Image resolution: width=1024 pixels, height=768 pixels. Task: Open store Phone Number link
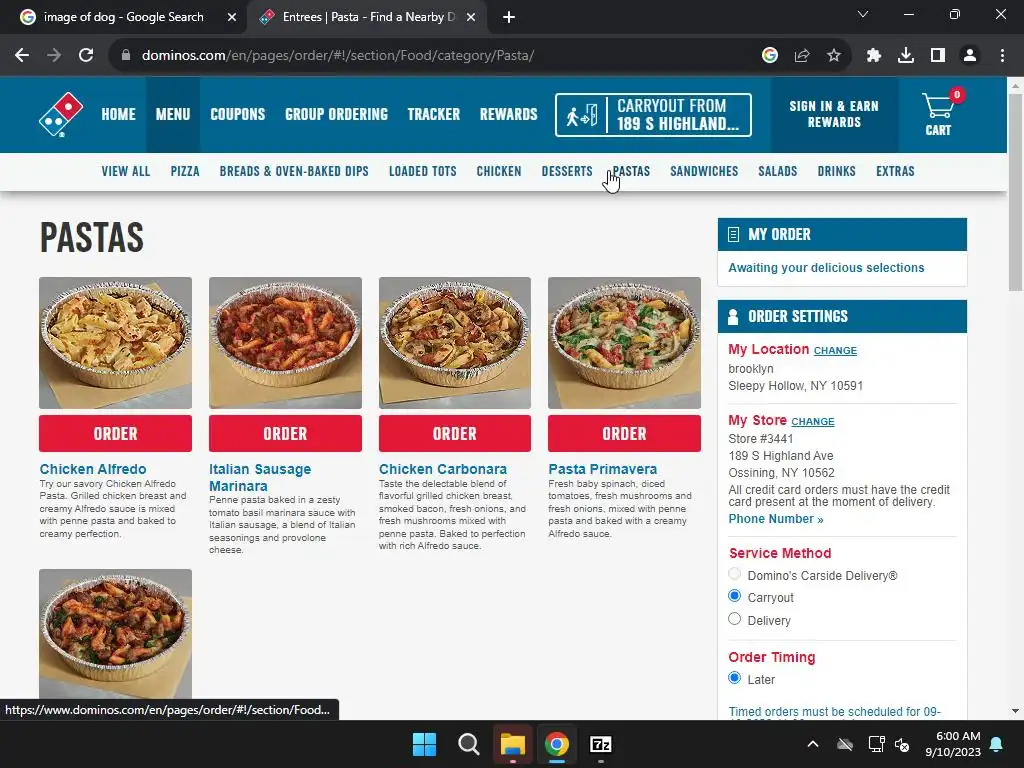pyautogui.click(x=776, y=519)
